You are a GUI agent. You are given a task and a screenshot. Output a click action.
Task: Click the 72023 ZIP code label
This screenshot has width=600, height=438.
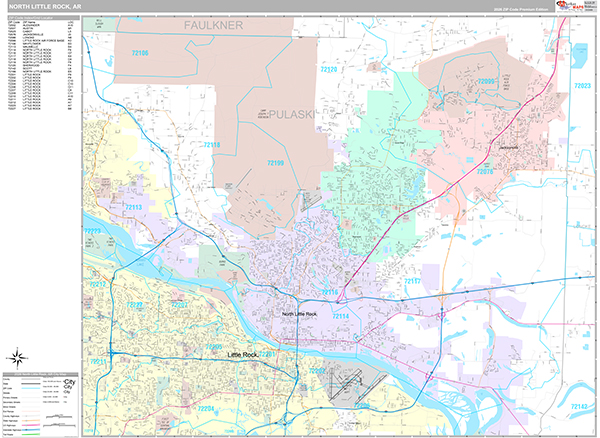(583, 87)
